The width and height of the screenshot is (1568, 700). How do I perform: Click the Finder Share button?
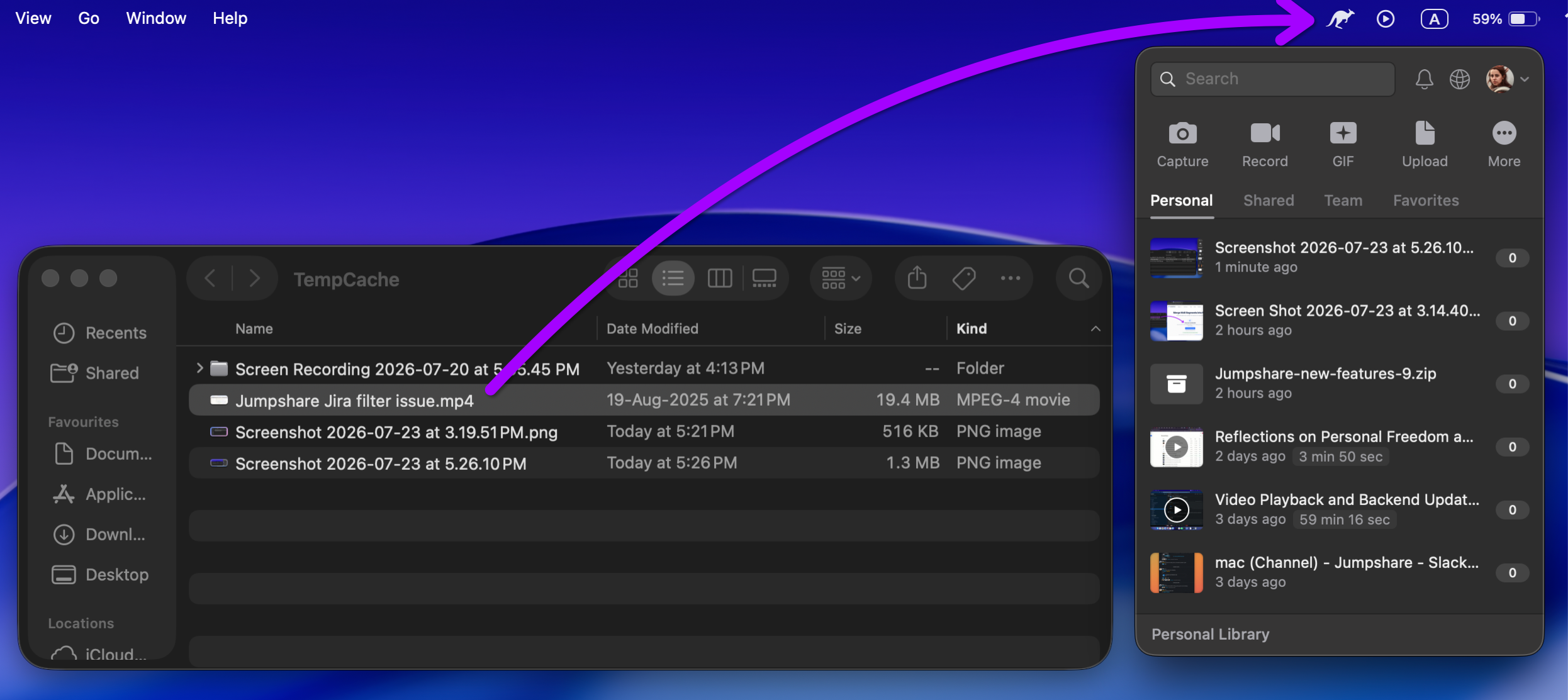pos(917,278)
